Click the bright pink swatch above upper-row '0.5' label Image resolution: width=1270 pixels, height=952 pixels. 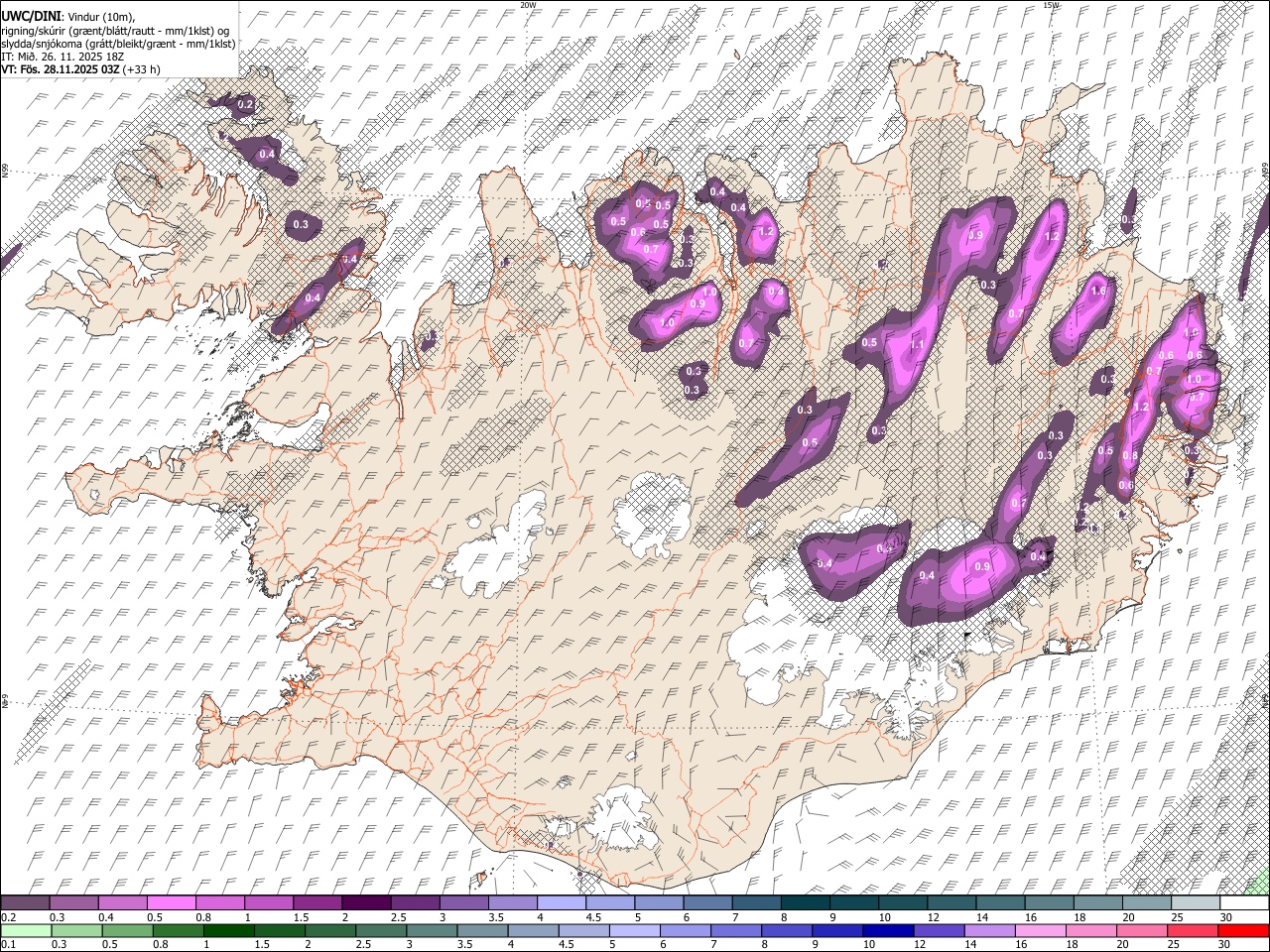coord(171,902)
